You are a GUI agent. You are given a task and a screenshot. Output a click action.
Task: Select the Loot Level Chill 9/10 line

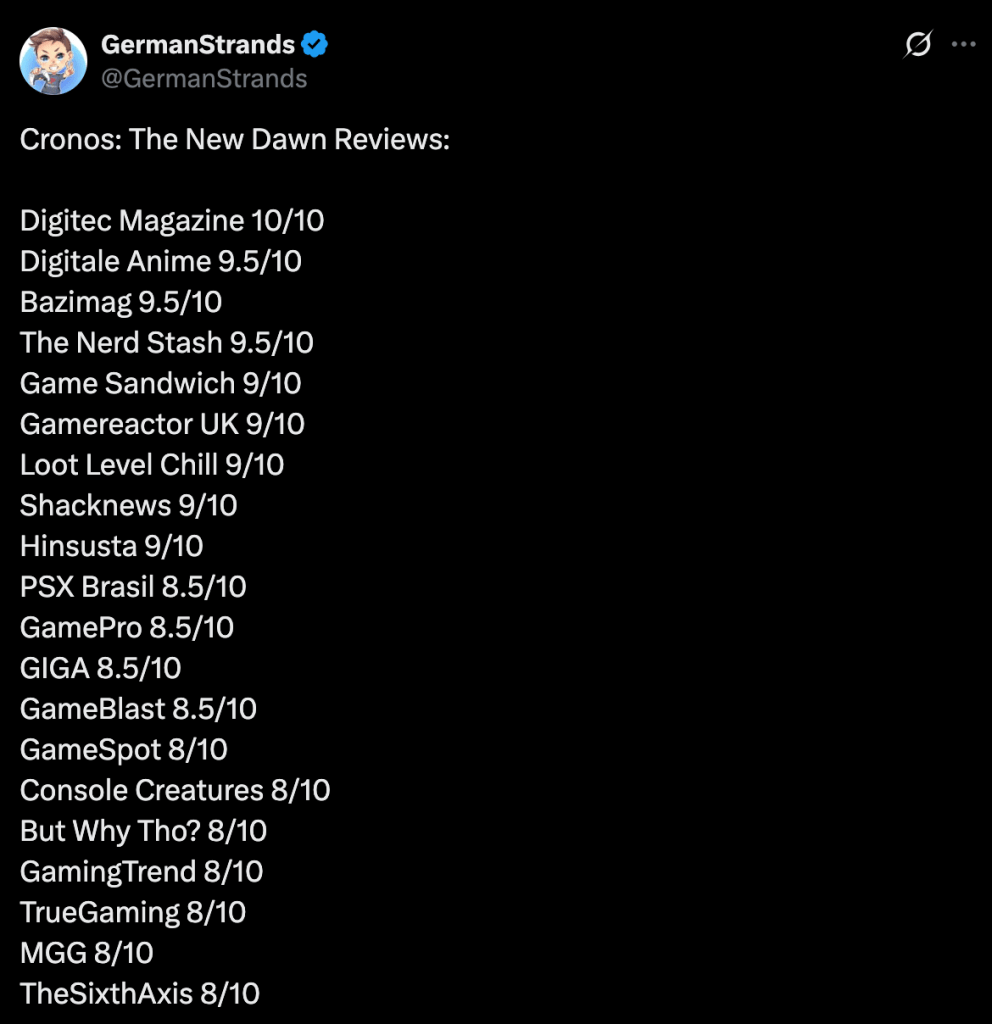(152, 465)
